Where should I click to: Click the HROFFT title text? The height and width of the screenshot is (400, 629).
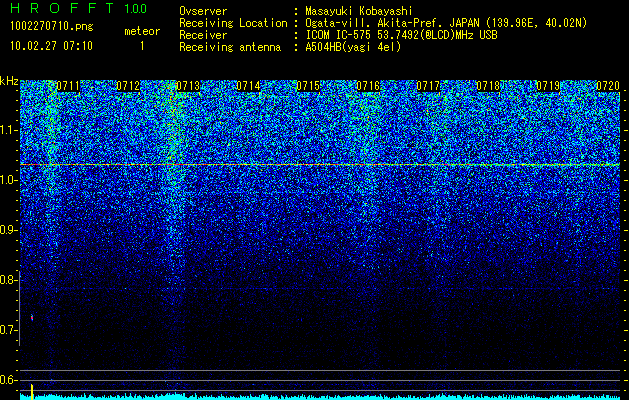61,8
